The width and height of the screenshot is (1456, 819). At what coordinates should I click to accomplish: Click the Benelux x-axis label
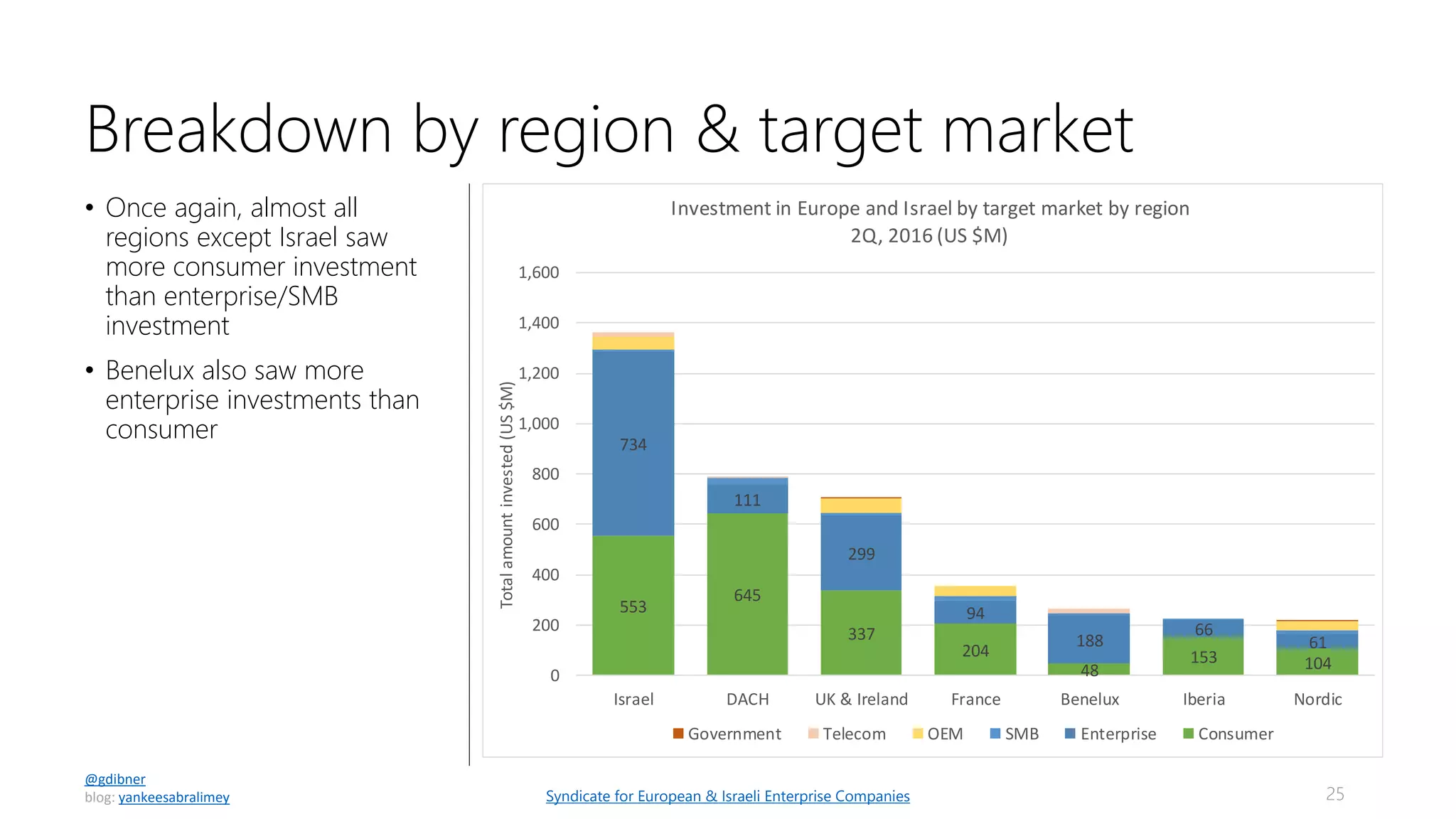coord(1089,699)
